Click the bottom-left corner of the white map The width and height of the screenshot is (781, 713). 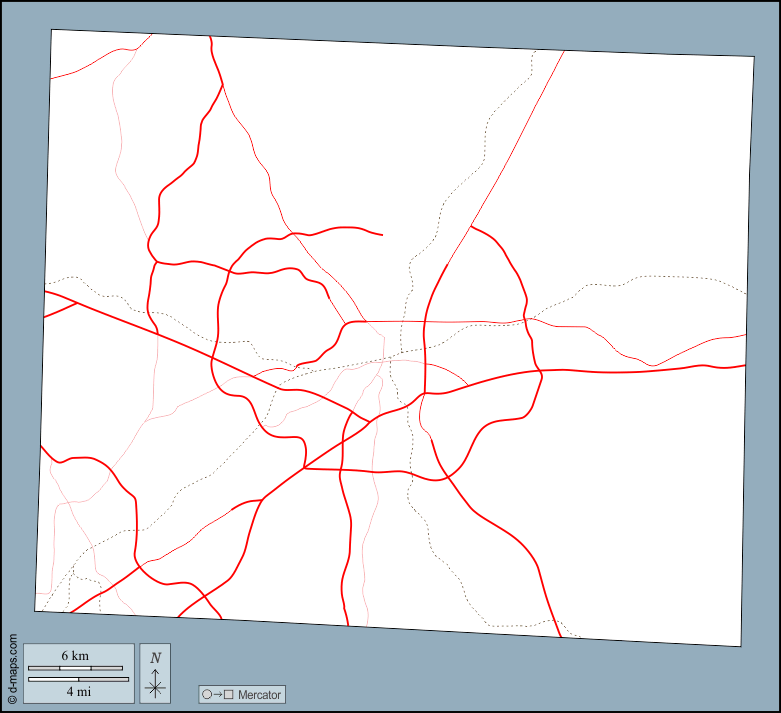coord(36,610)
